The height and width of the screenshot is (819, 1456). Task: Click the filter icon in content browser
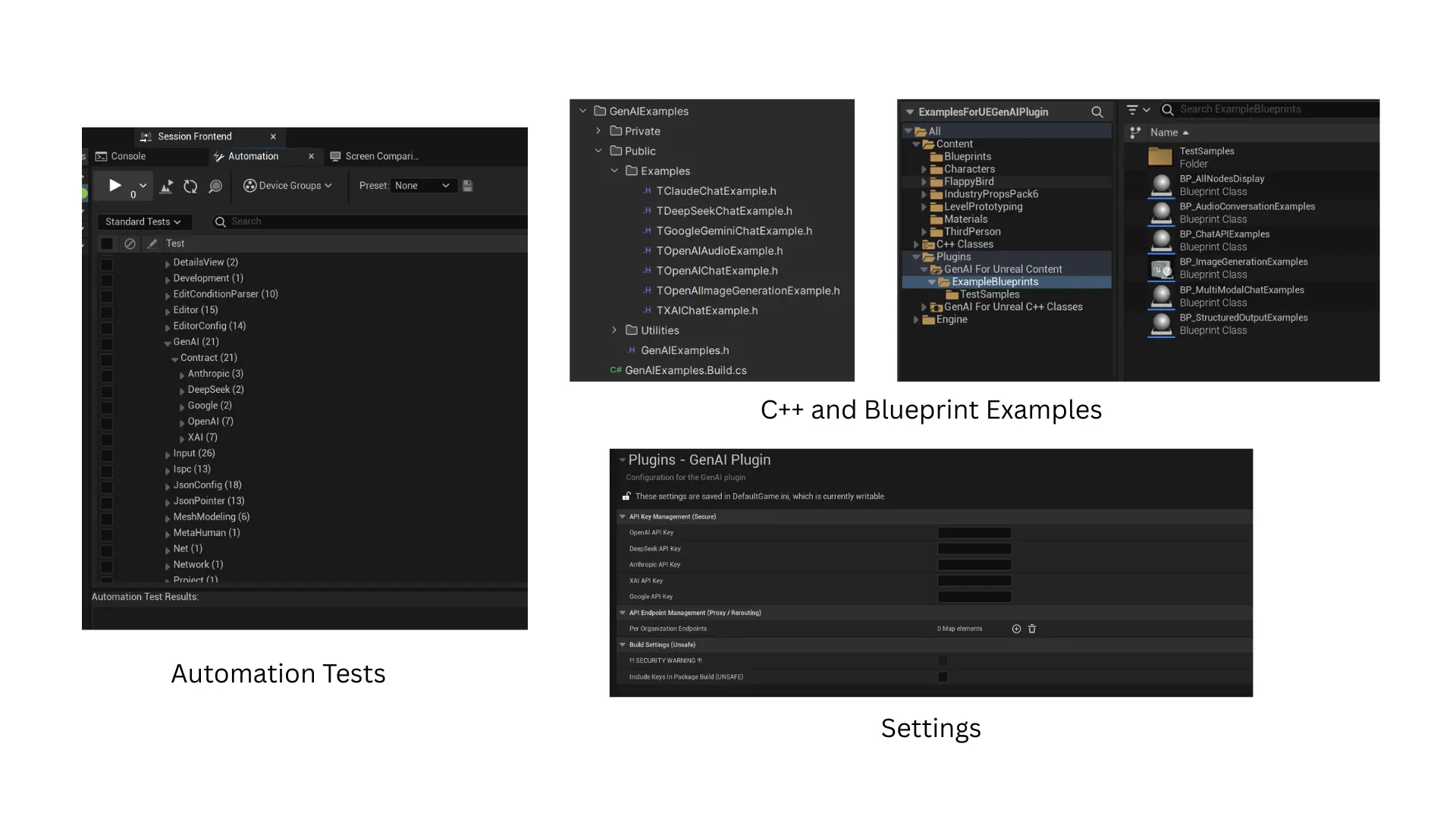coord(1132,110)
